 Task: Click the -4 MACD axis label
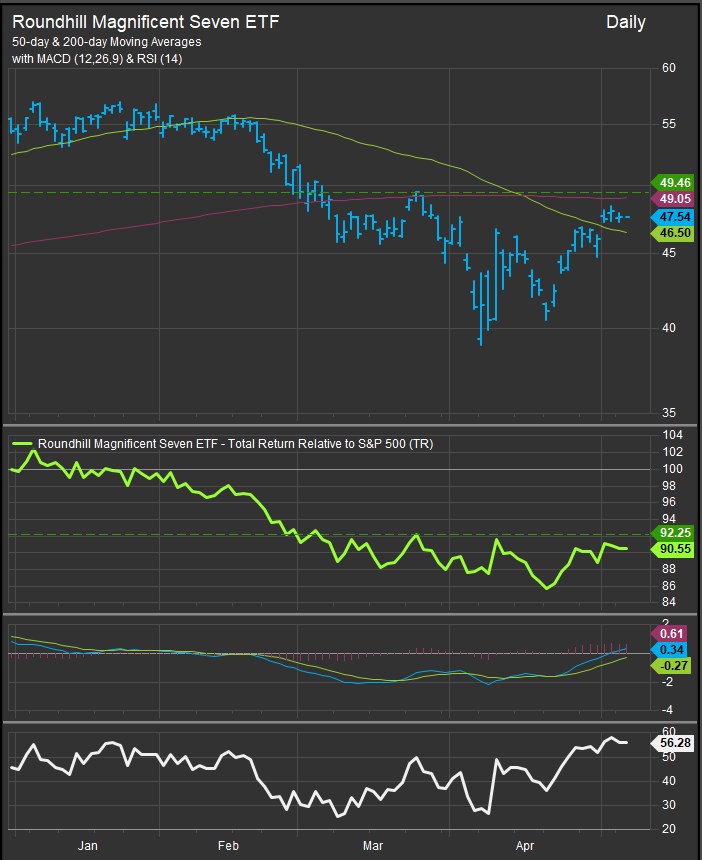(667, 710)
